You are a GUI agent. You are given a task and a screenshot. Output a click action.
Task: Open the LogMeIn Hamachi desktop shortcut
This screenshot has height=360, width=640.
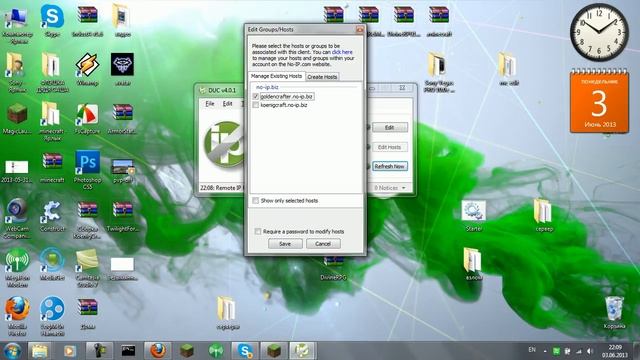[52, 316]
